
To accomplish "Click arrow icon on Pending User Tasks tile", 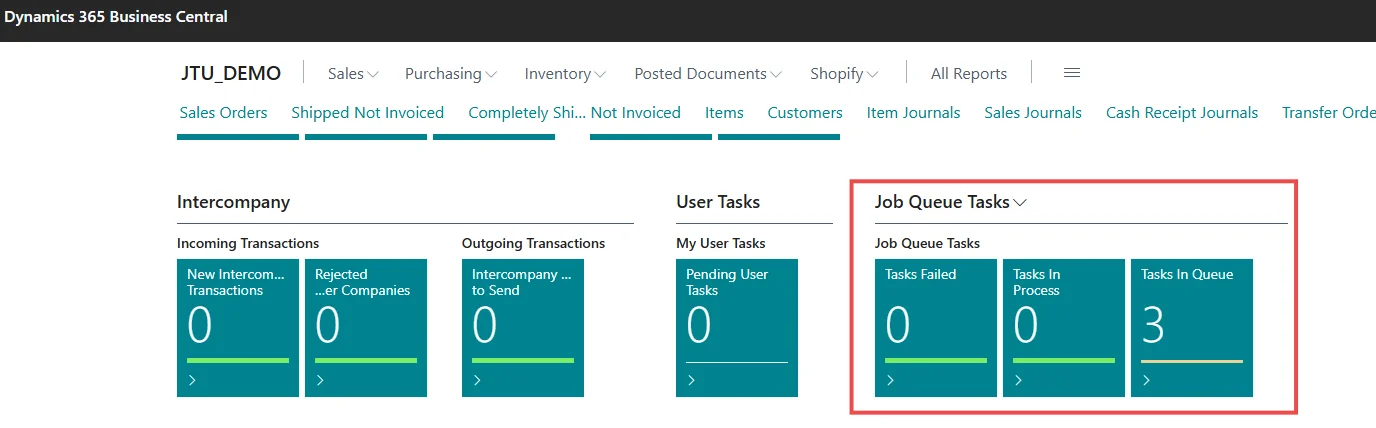I will [x=691, y=380].
